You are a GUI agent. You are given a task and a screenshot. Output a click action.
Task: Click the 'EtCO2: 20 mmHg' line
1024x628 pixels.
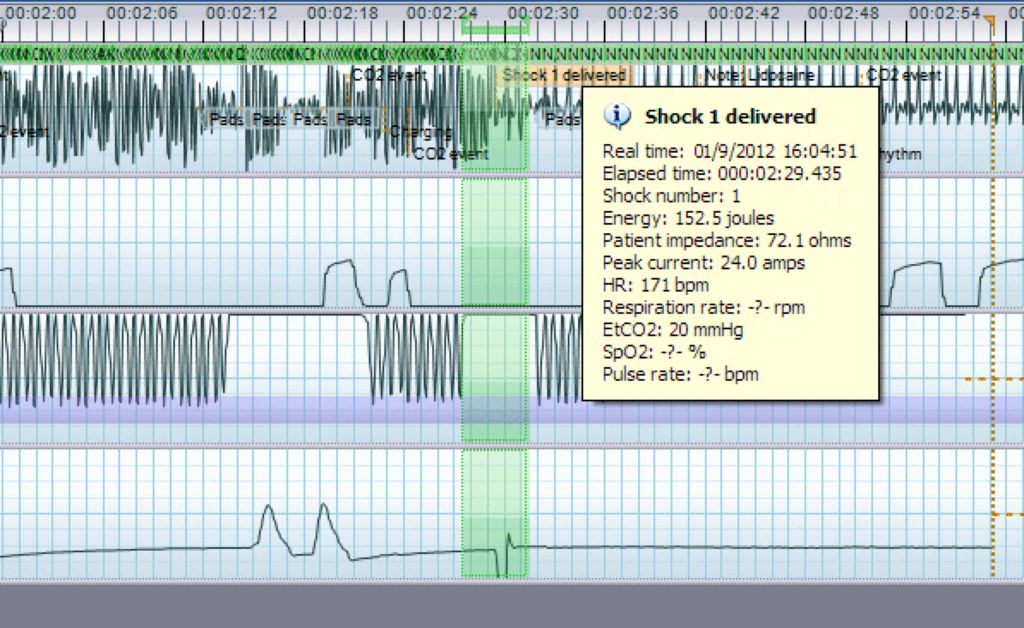673,330
